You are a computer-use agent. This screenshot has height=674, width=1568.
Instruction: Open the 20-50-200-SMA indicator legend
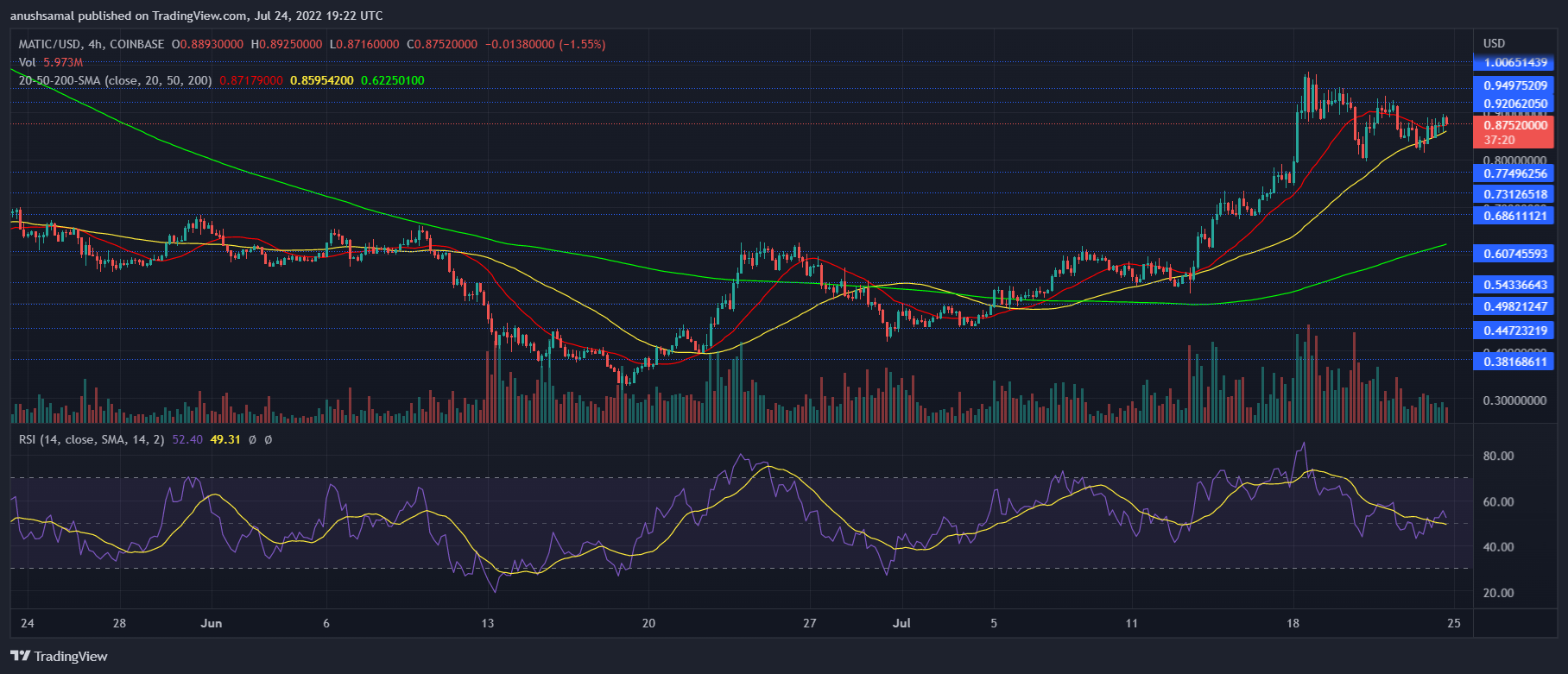[115, 80]
